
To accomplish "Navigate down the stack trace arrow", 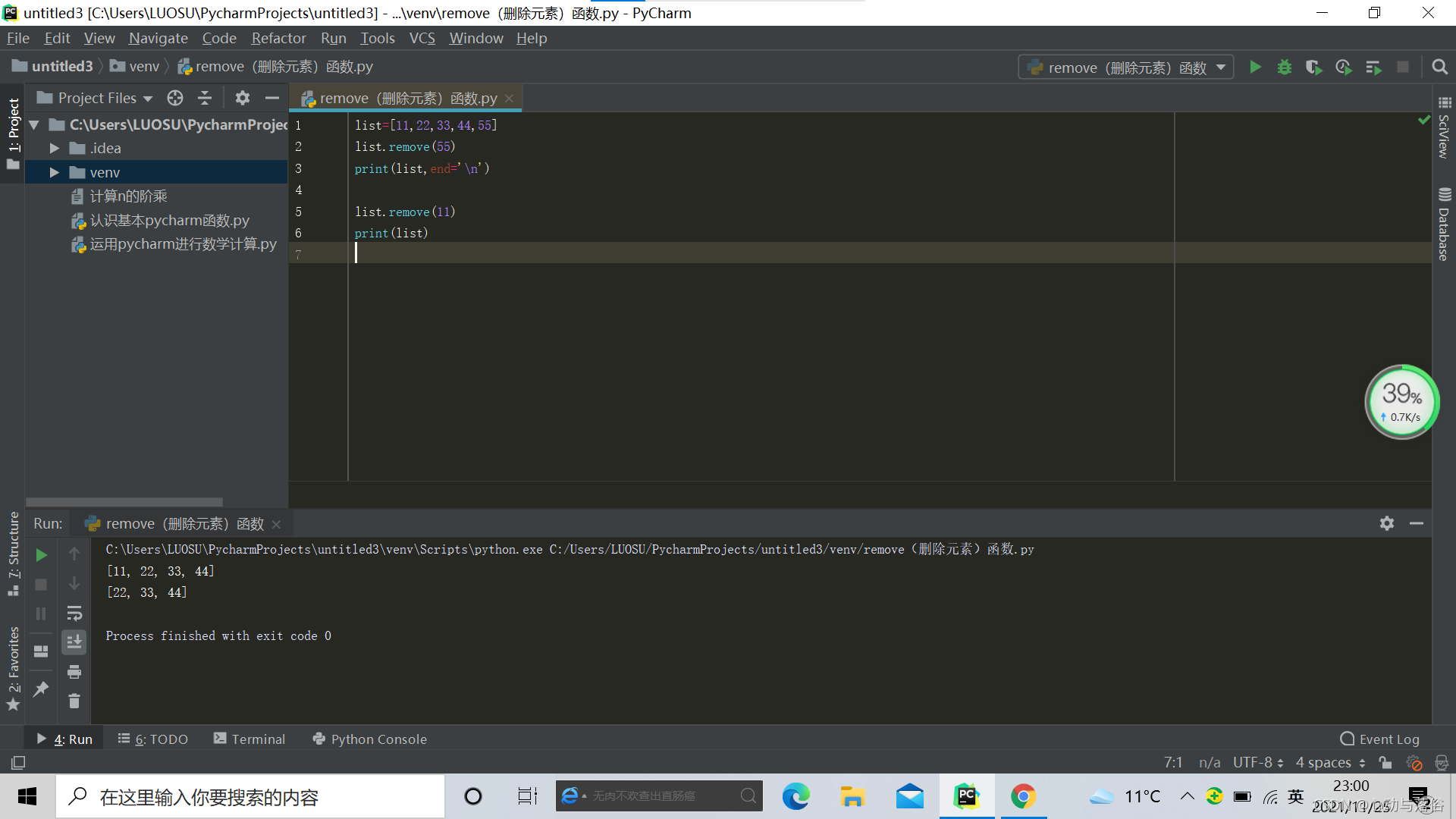I will coord(74,583).
